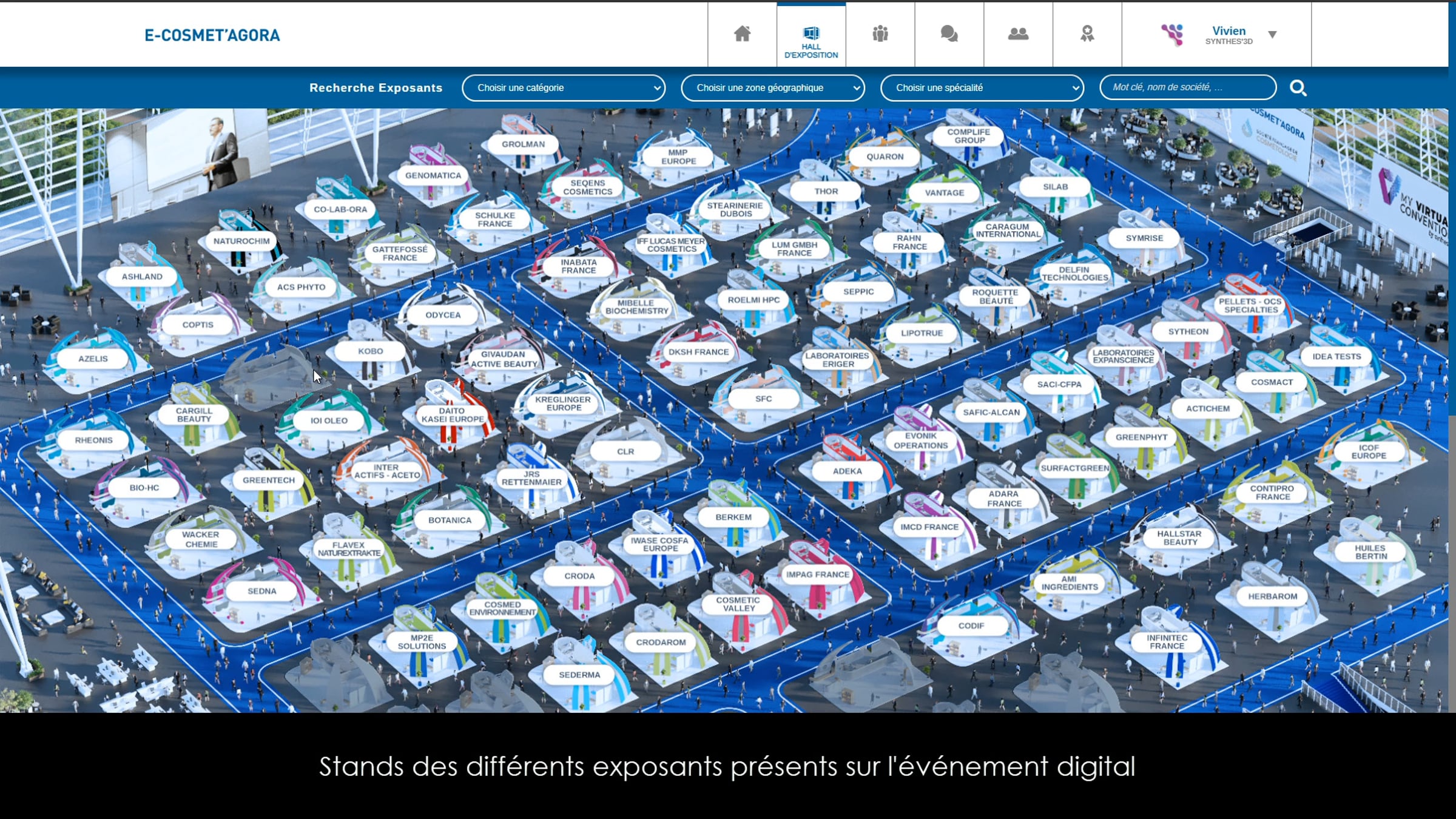The width and height of the screenshot is (1456, 819).
Task: Click the BIO-HC stand label
Action: 144,488
